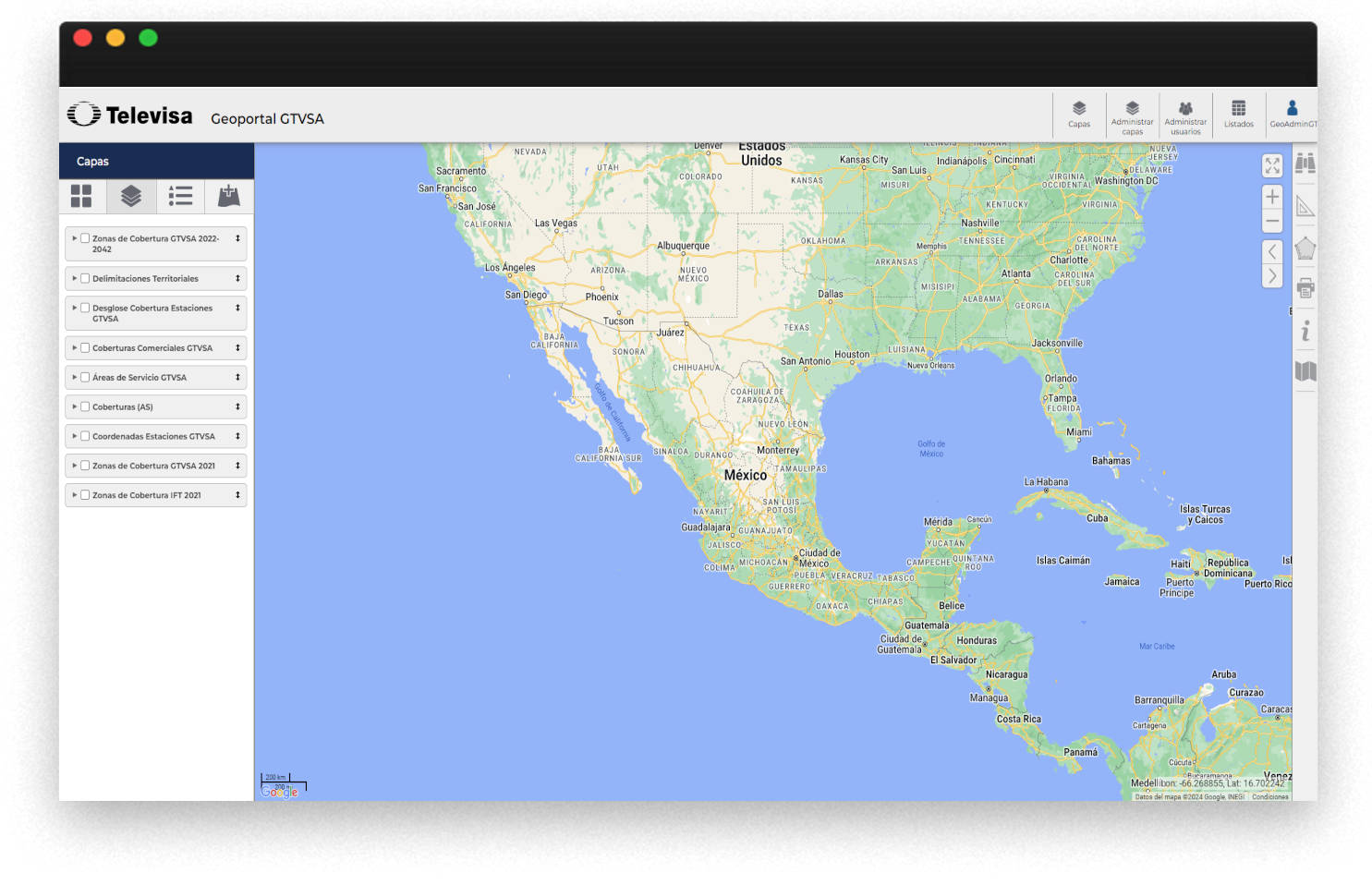
Task: Enable Delimitaciones Territoriales layer checkbox
Action: (x=85, y=278)
